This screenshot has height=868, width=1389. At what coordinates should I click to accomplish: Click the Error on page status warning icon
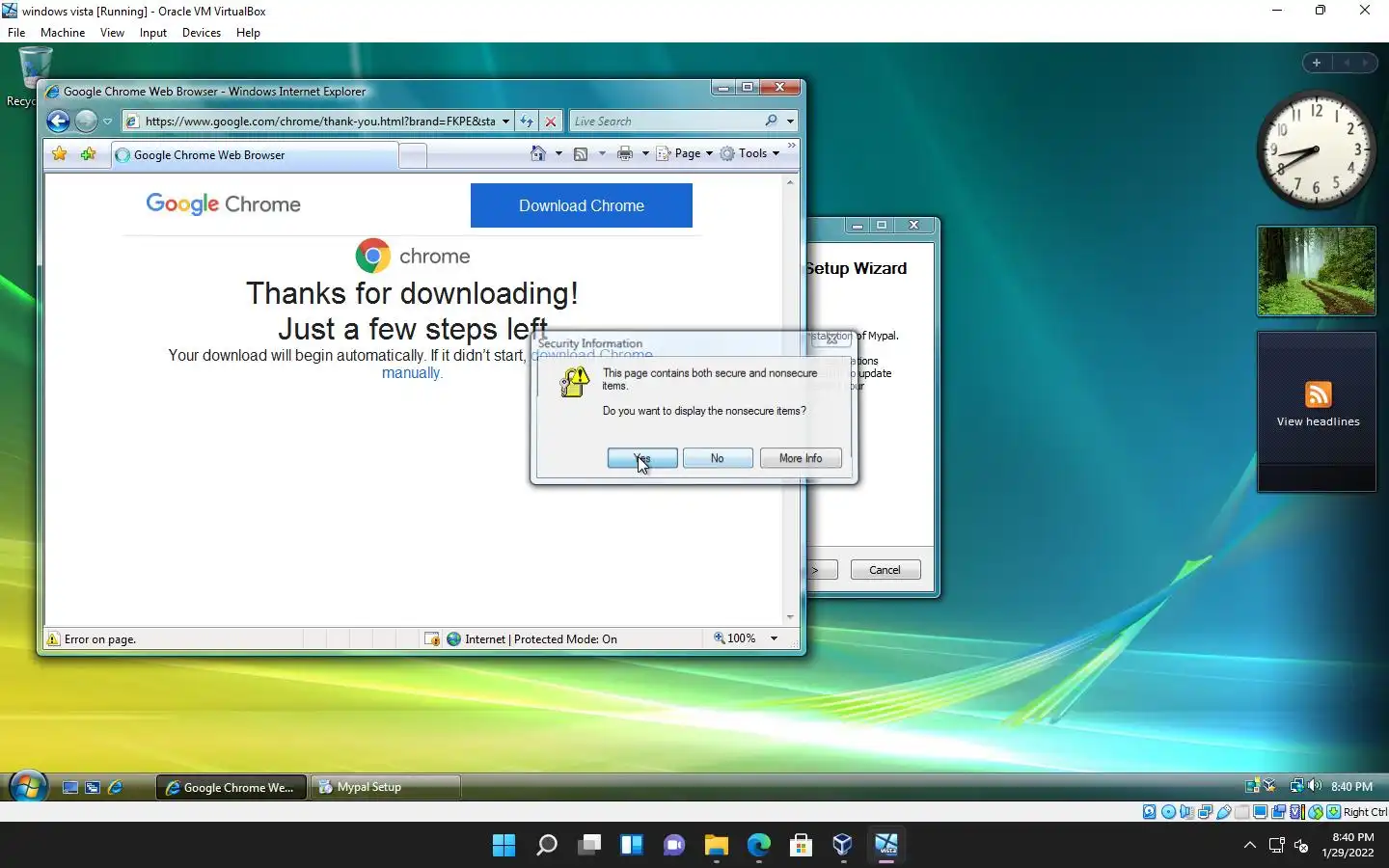(x=54, y=639)
